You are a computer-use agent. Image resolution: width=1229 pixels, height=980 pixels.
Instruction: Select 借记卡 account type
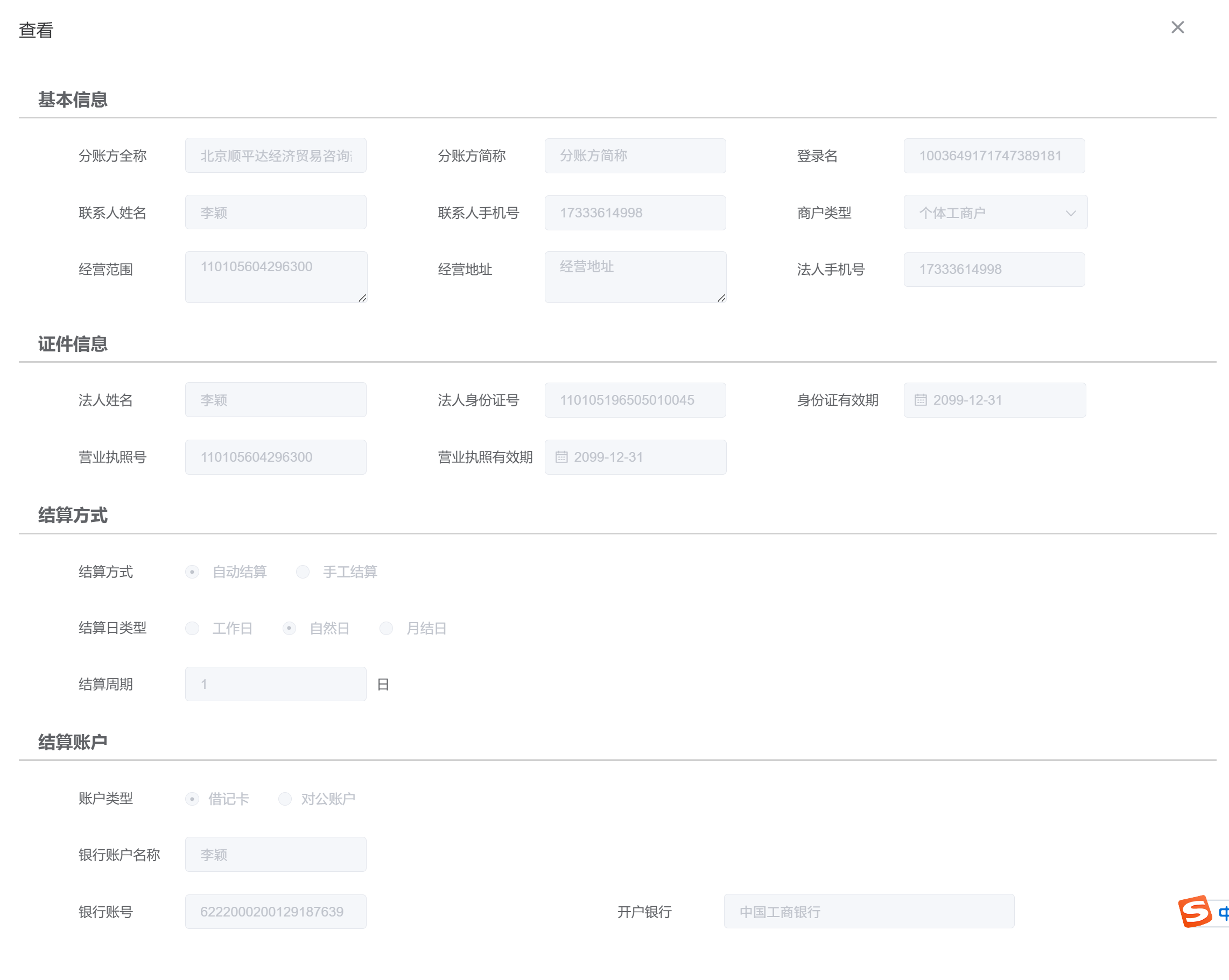tap(192, 799)
